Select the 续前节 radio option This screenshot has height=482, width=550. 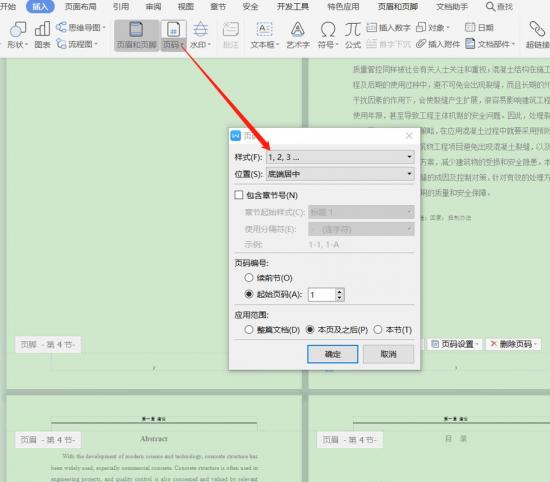point(249,278)
